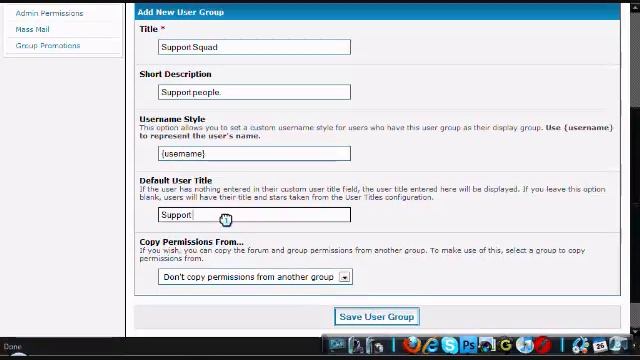The image size is (640, 360).
Task: Focus the Short Description field
Action: (x=254, y=92)
